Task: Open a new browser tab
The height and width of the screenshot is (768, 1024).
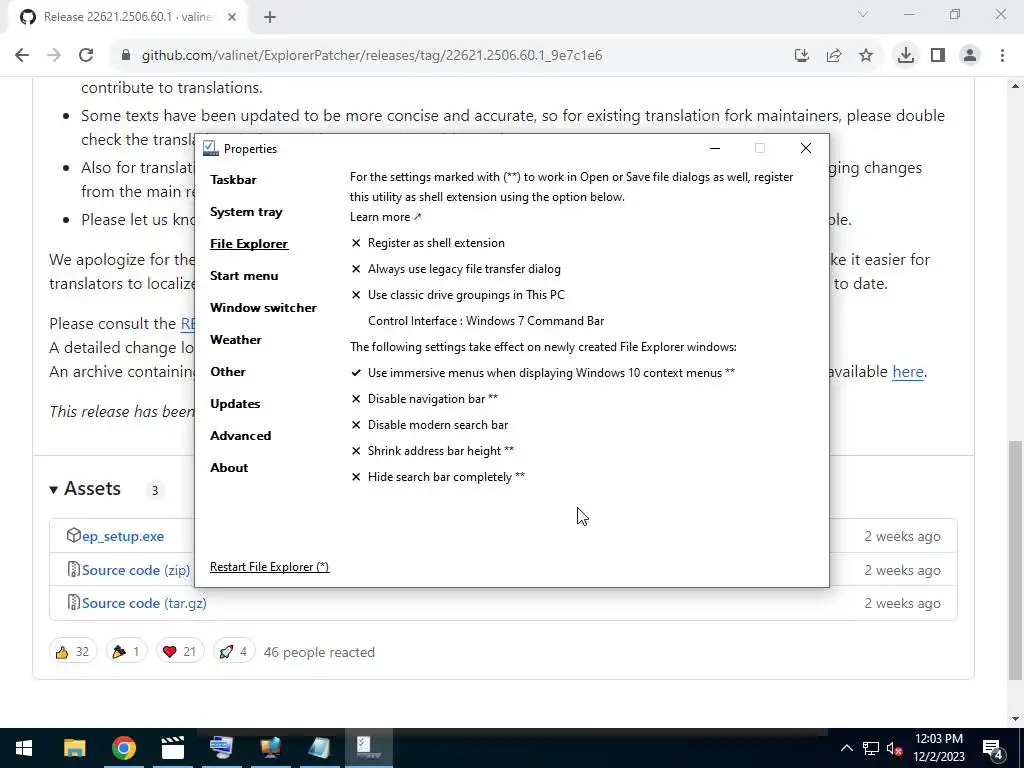Action: coord(270,17)
